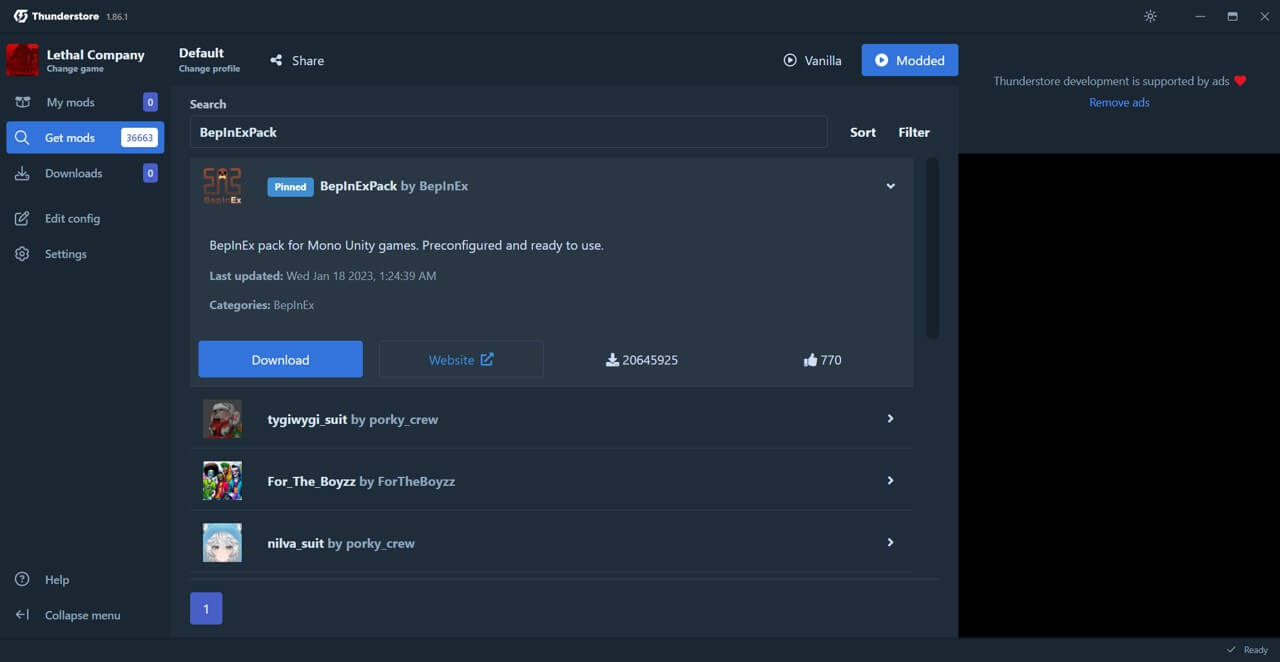Open Change profile link
The width and height of the screenshot is (1280, 662).
tap(209, 69)
